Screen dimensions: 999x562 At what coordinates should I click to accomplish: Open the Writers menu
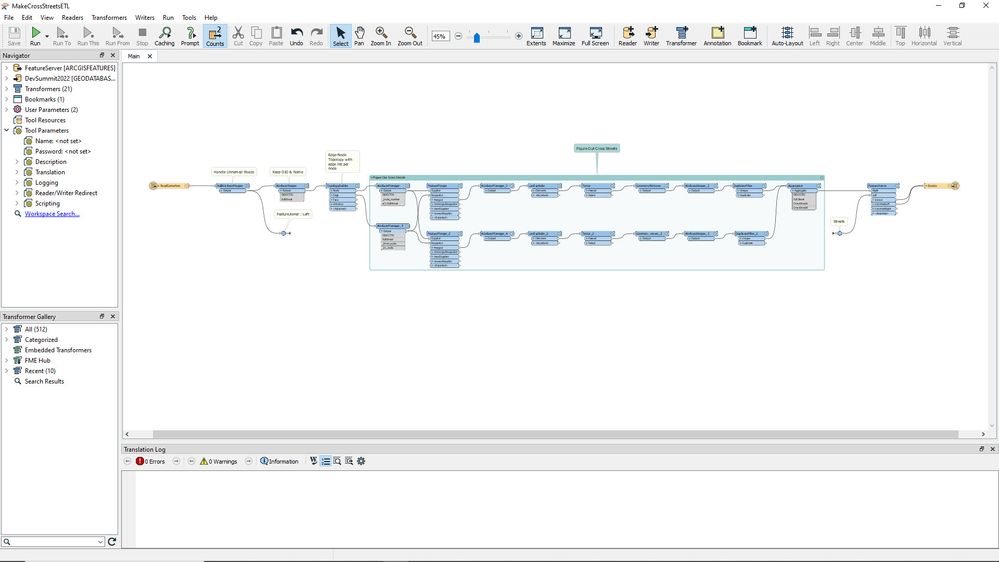(145, 17)
